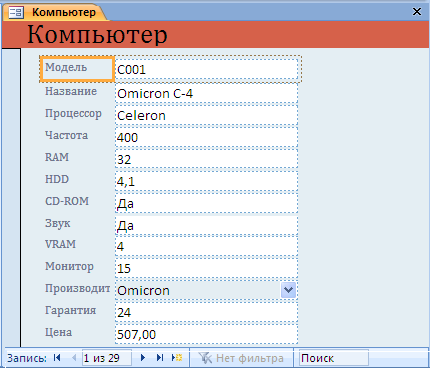The width and height of the screenshot is (430, 368).
Task: Click the Нет фильтра button
Action: (x=241, y=358)
